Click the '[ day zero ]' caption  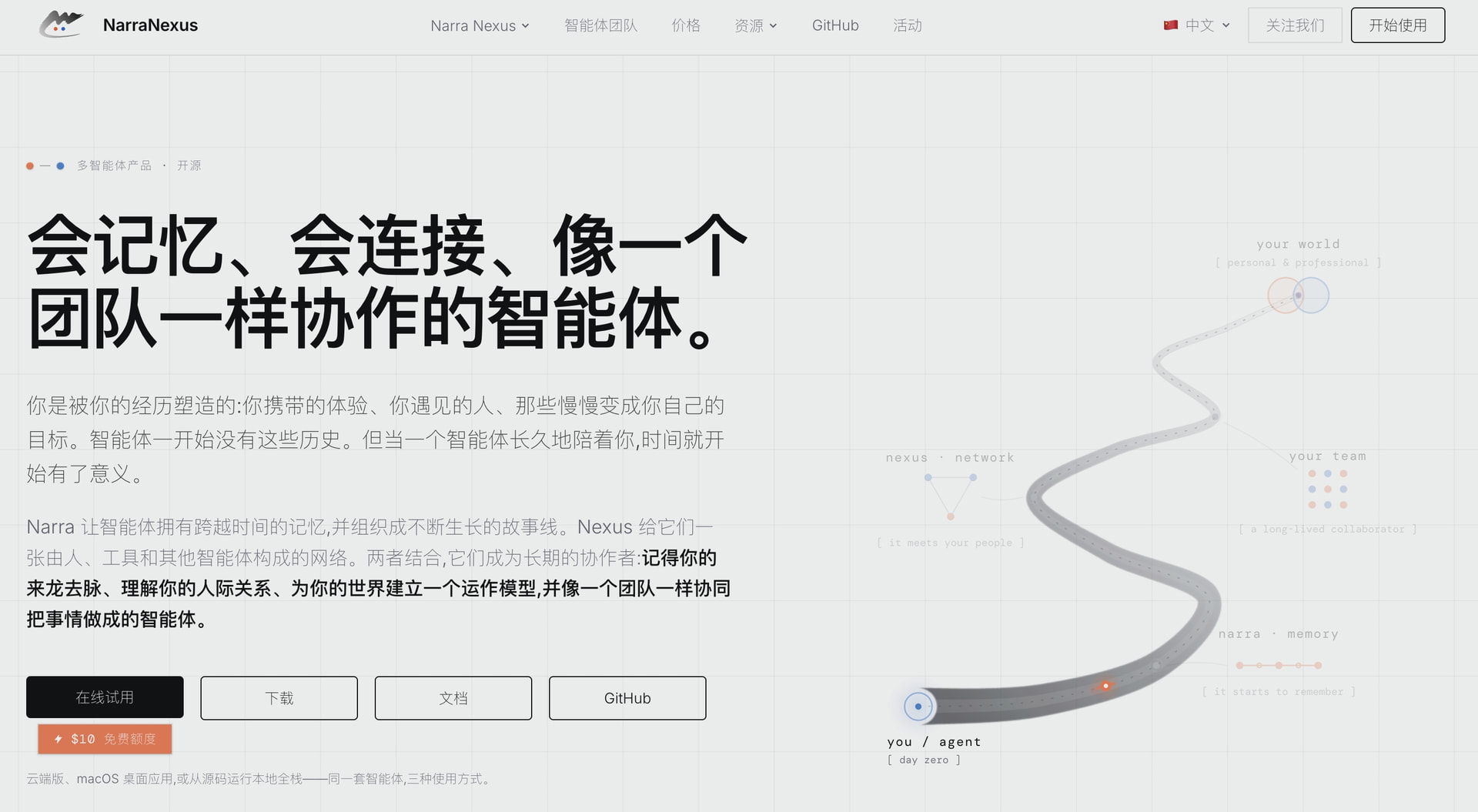click(x=924, y=760)
